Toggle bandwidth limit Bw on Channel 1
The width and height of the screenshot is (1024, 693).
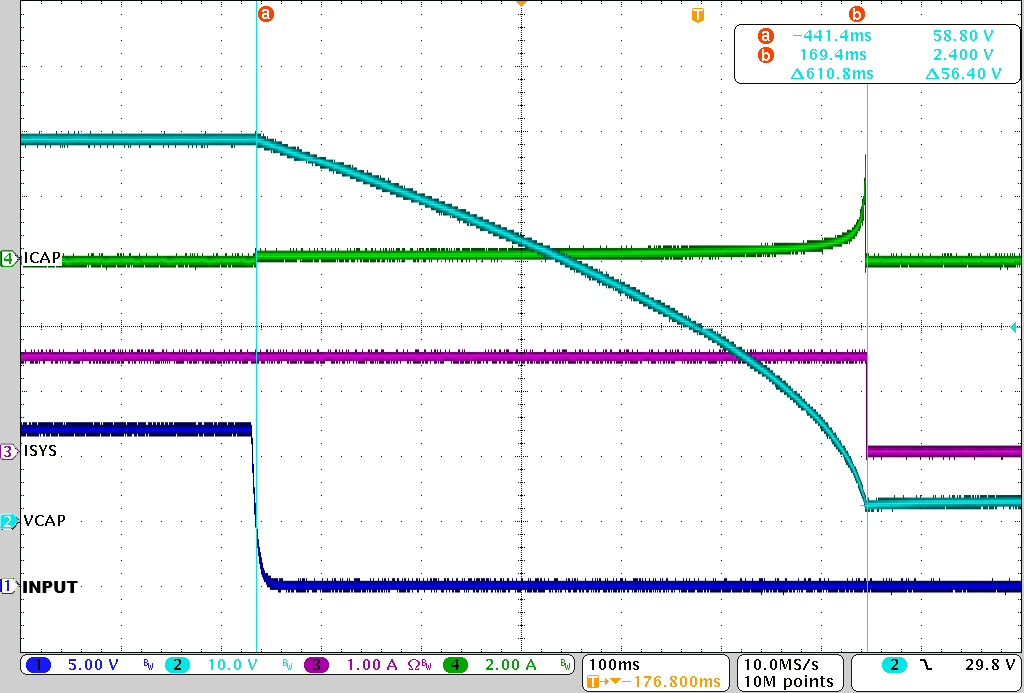(x=148, y=664)
